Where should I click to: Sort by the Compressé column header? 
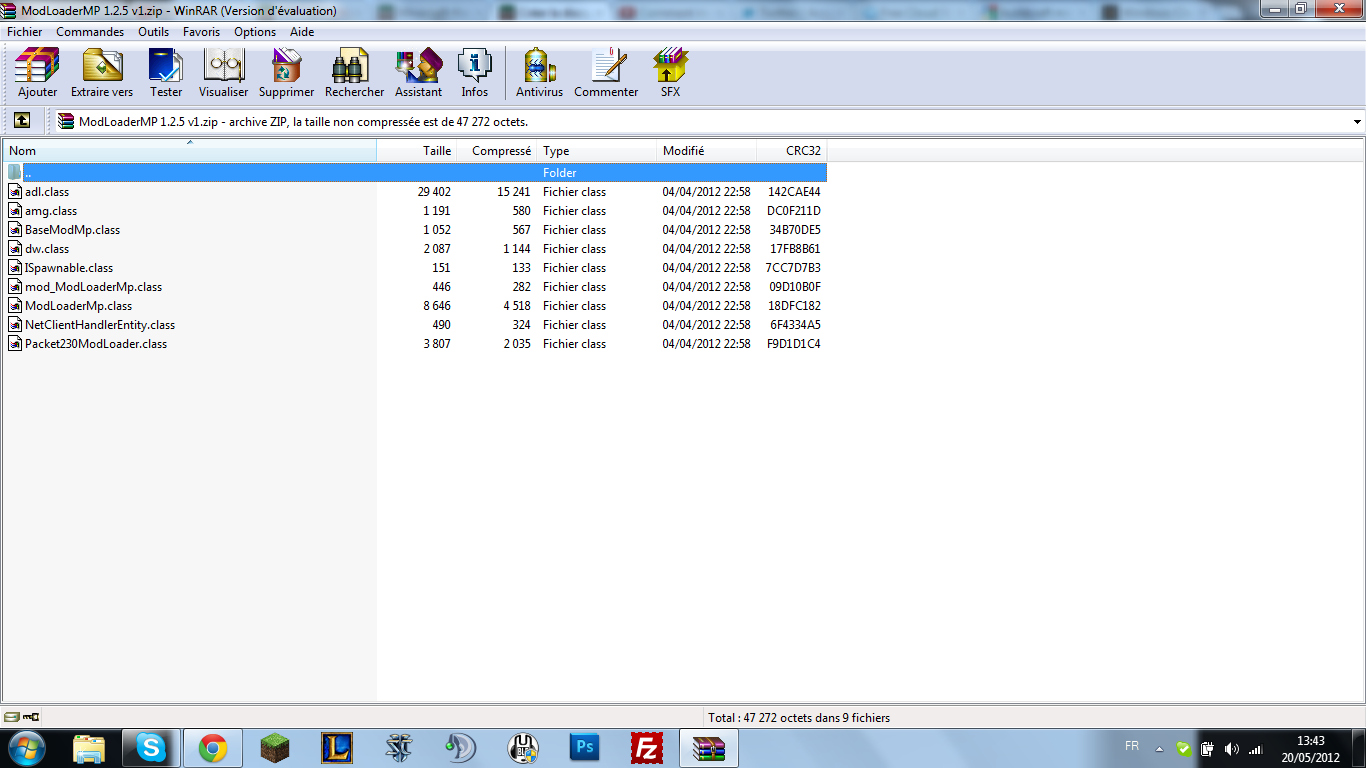point(497,151)
